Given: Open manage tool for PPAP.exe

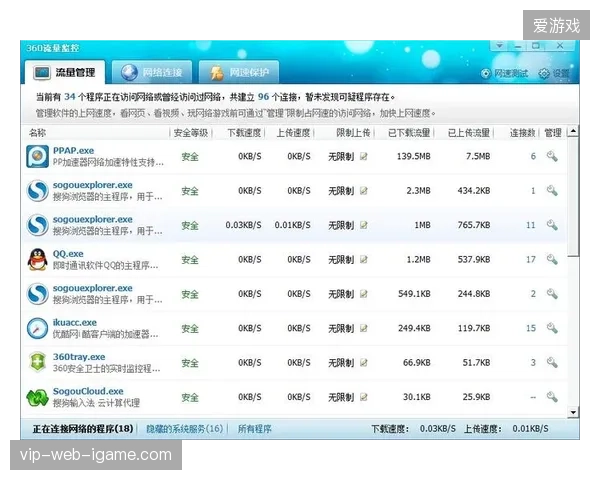Looking at the screenshot, I should click(x=552, y=156).
